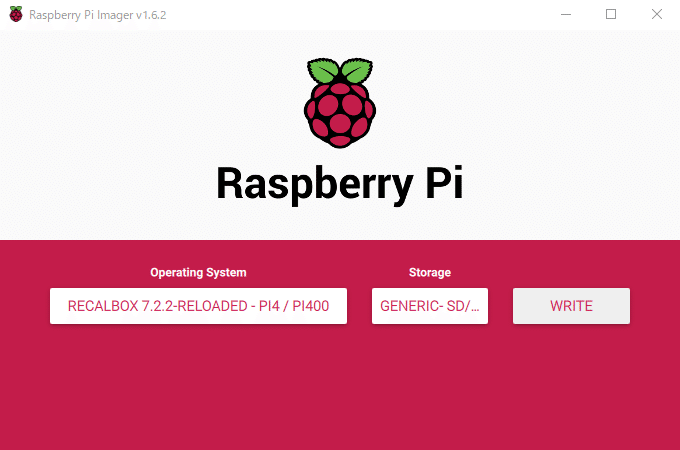Click the 'Operating System' label

[x=198, y=273]
